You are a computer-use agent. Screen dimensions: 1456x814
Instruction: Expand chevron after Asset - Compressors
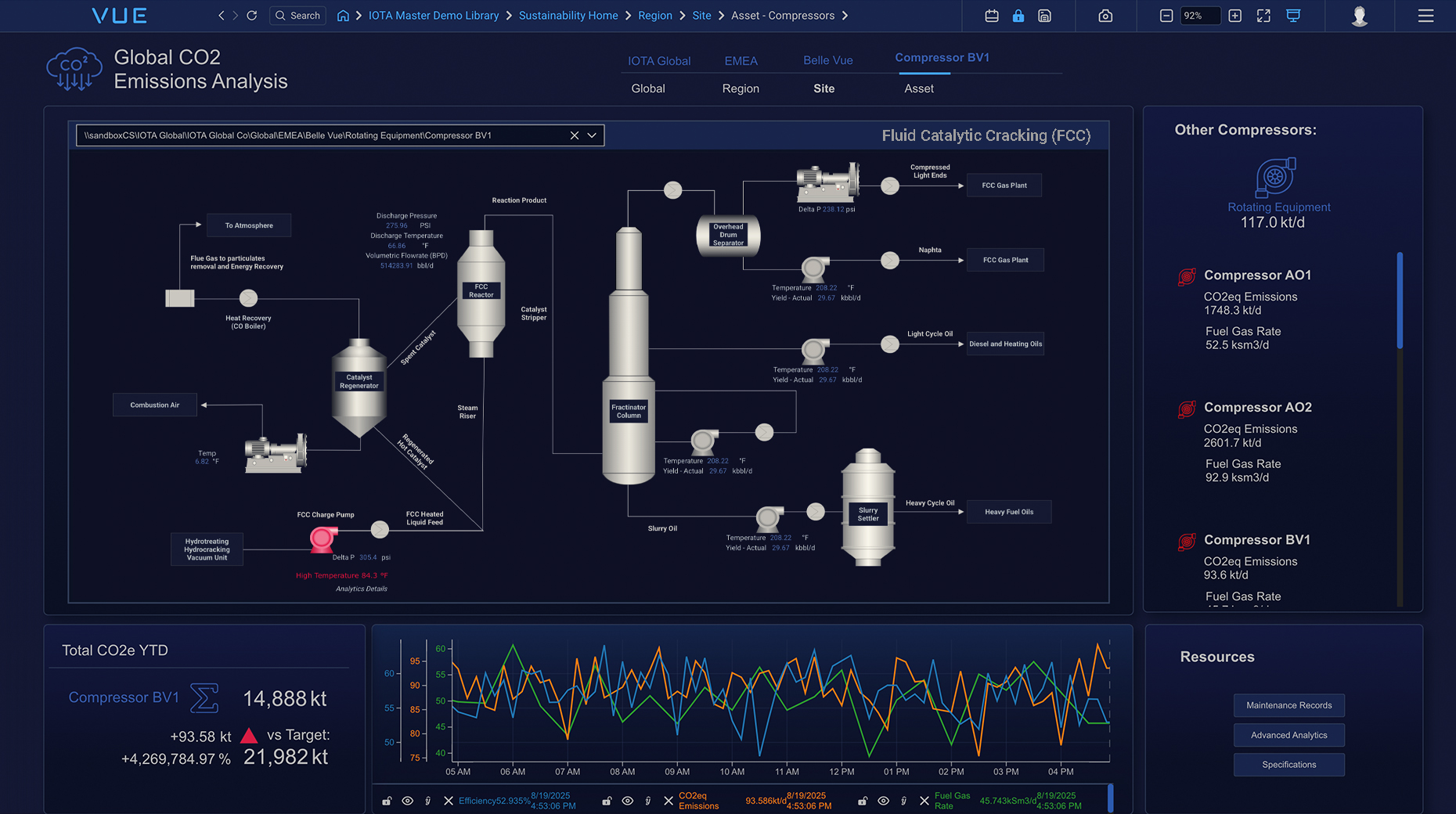845,16
